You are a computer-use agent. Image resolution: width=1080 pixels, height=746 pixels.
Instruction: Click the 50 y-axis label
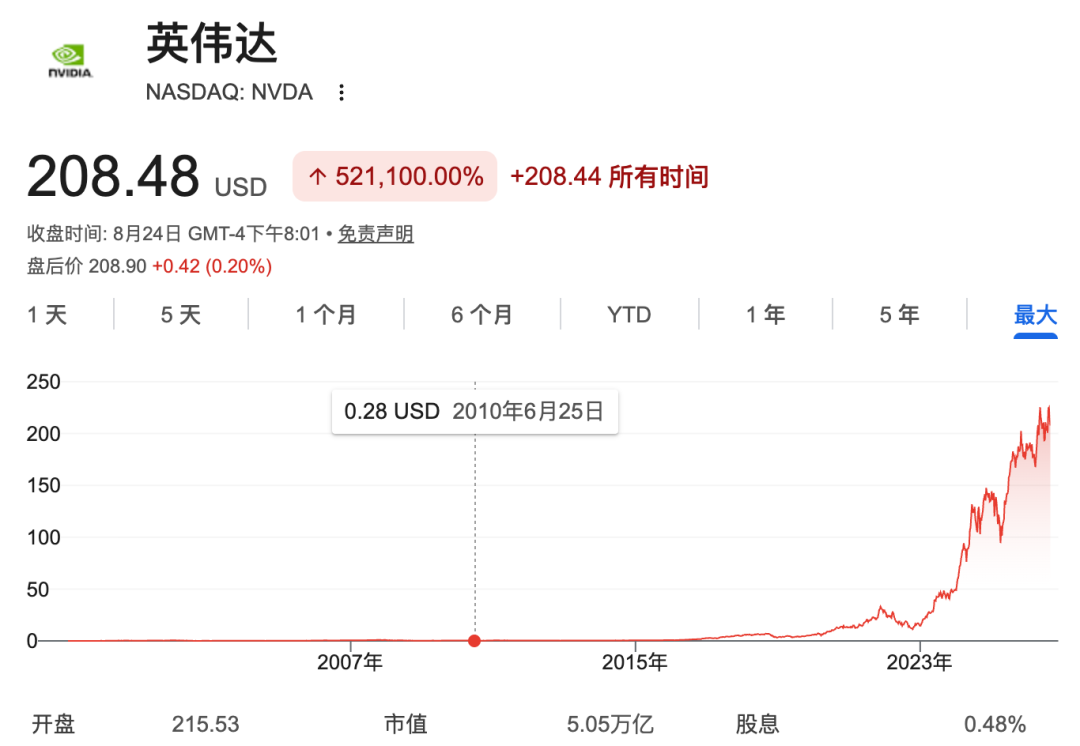point(38,590)
